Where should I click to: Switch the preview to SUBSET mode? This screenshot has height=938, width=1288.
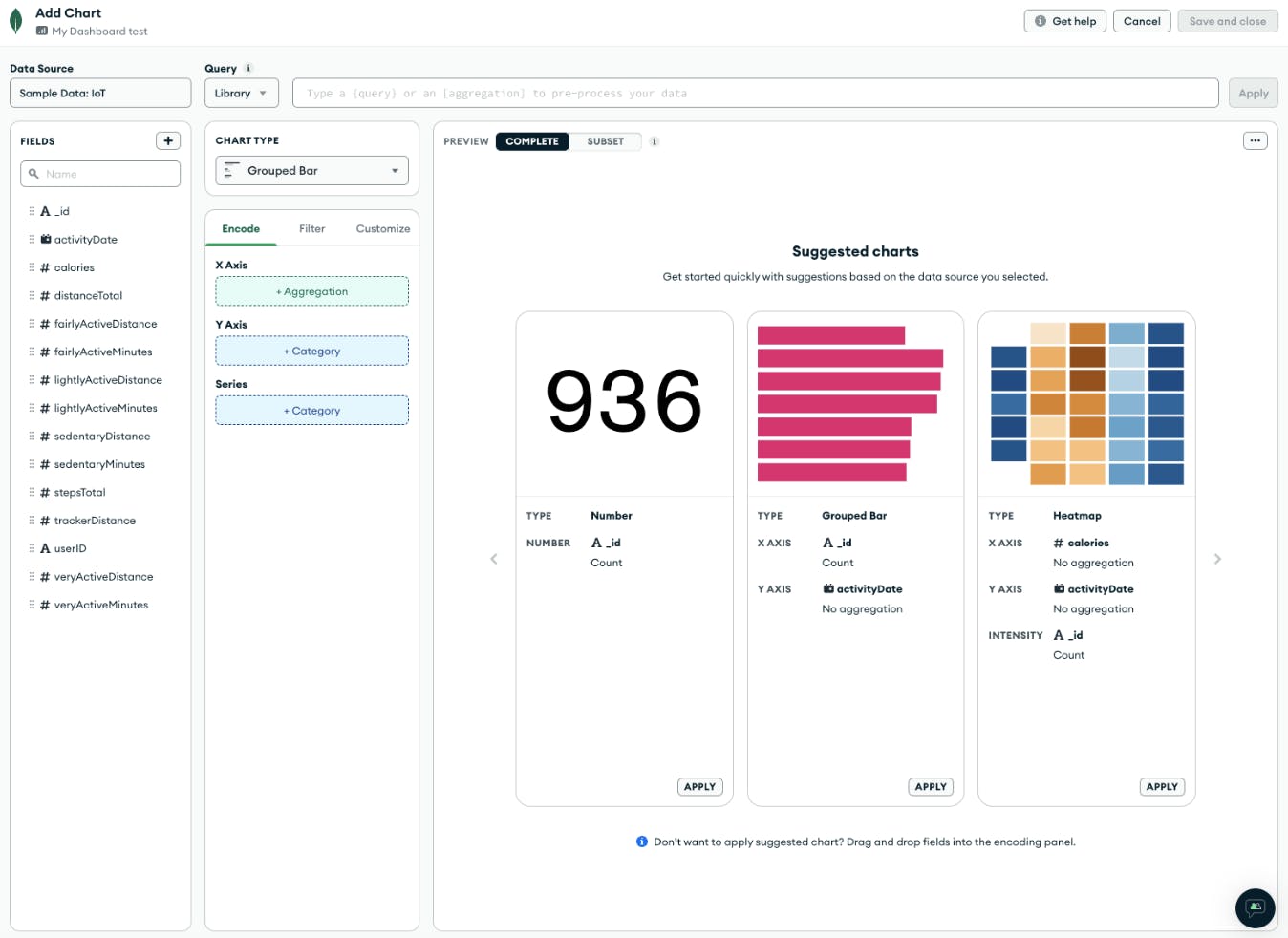605,140
